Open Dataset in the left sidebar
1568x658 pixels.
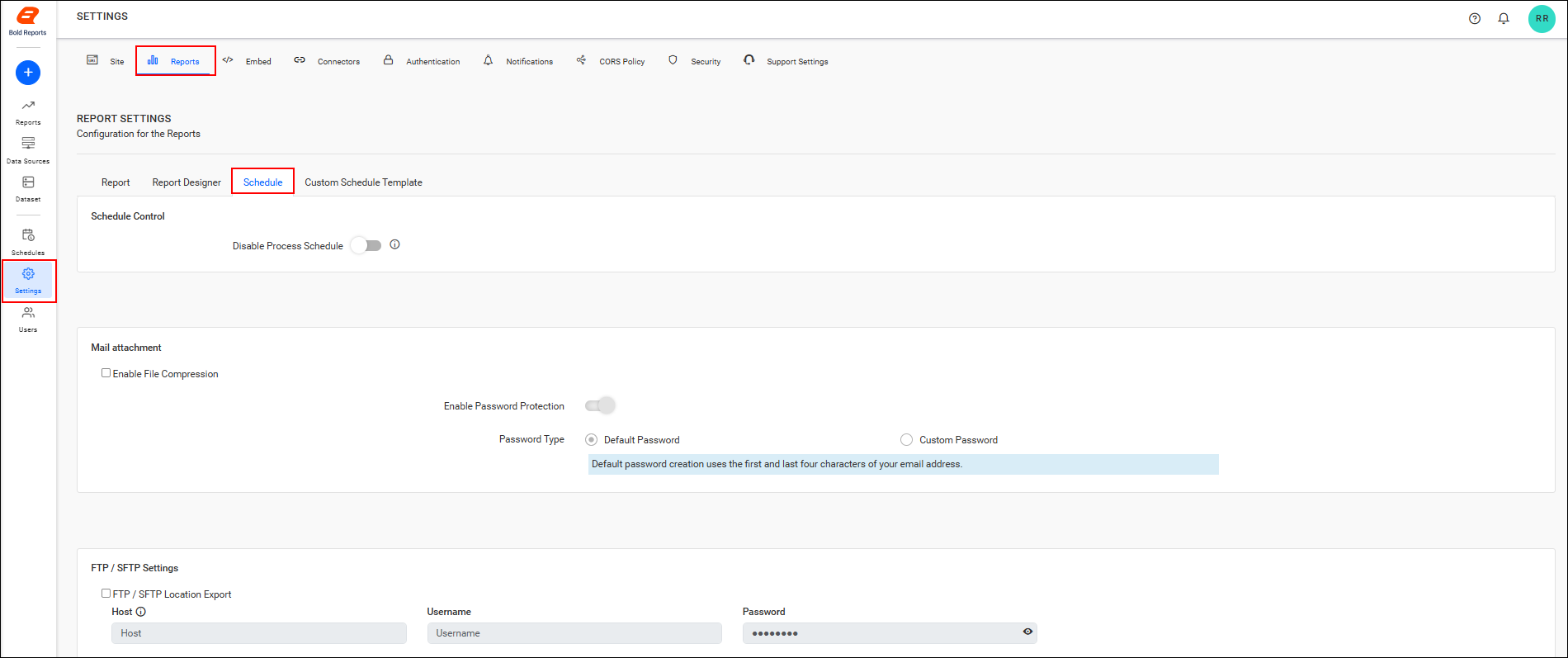(x=28, y=189)
